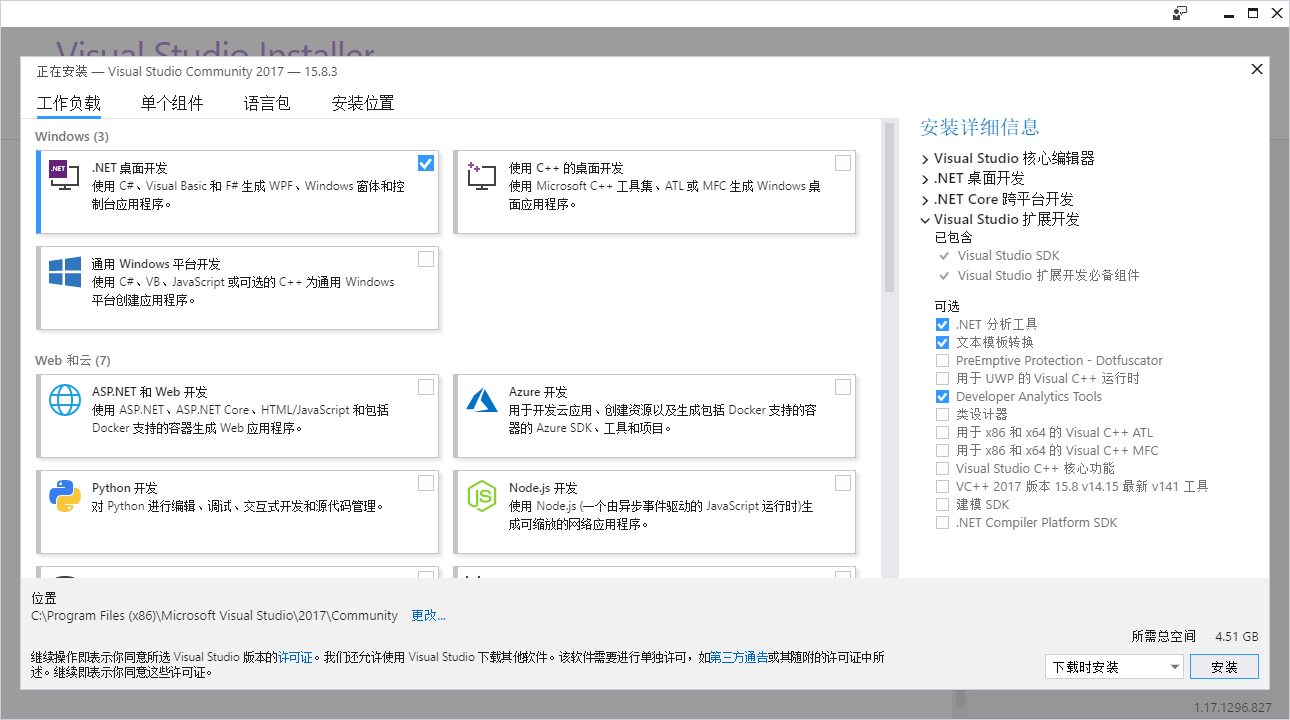This screenshot has height=720, width=1290.
Task: Click the Node.js development hexagon icon
Action: click(482, 496)
